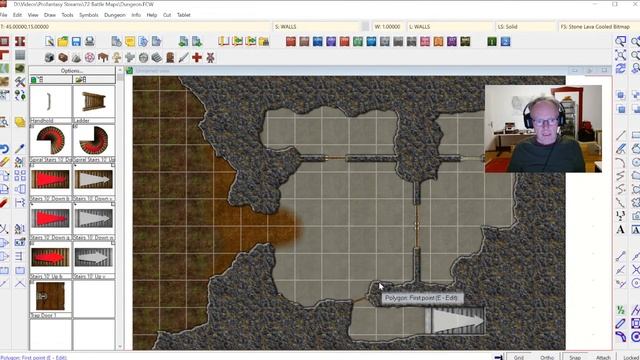Open the L: WALLS layer selector
This screenshot has width=640, height=360.
coord(450,27)
